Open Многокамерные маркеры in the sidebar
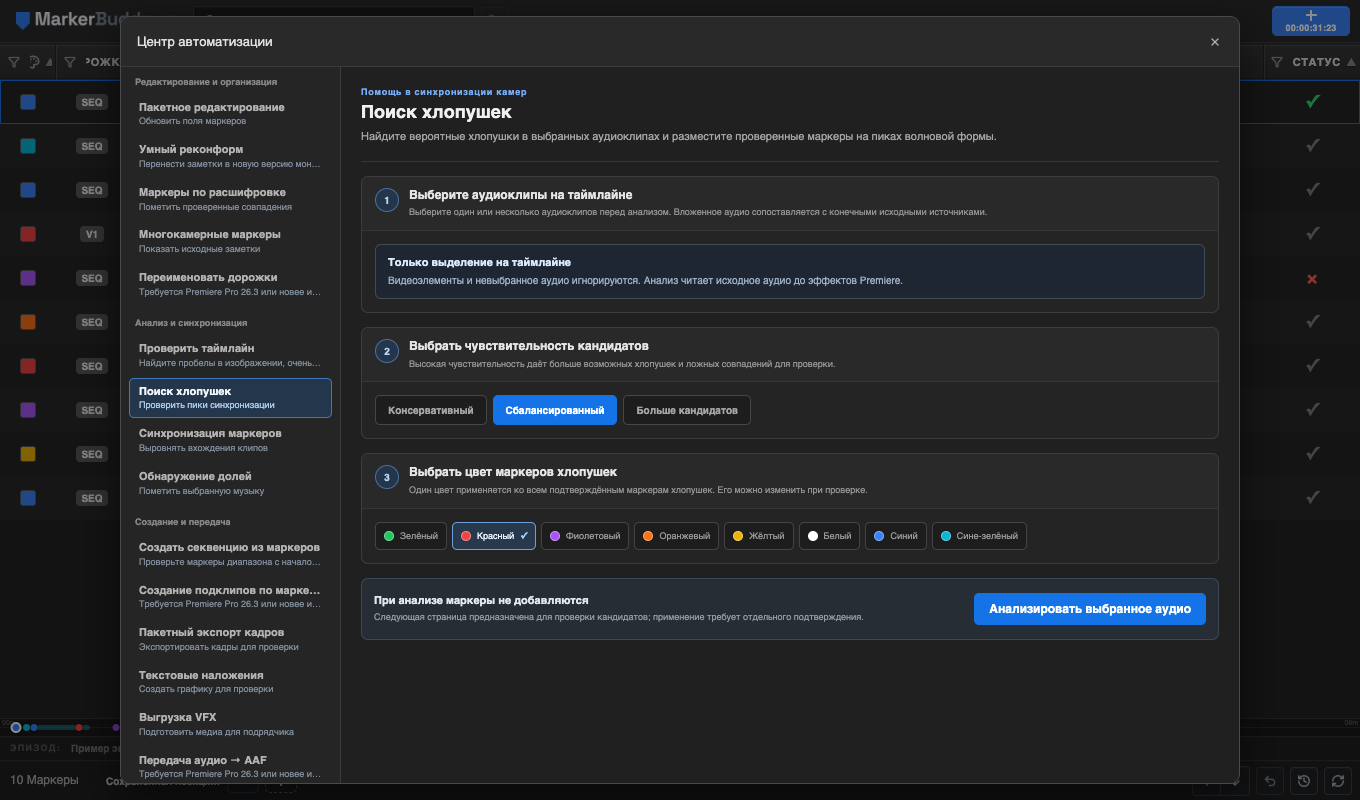This screenshot has width=1360, height=800. pyautogui.click(x=230, y=240)
